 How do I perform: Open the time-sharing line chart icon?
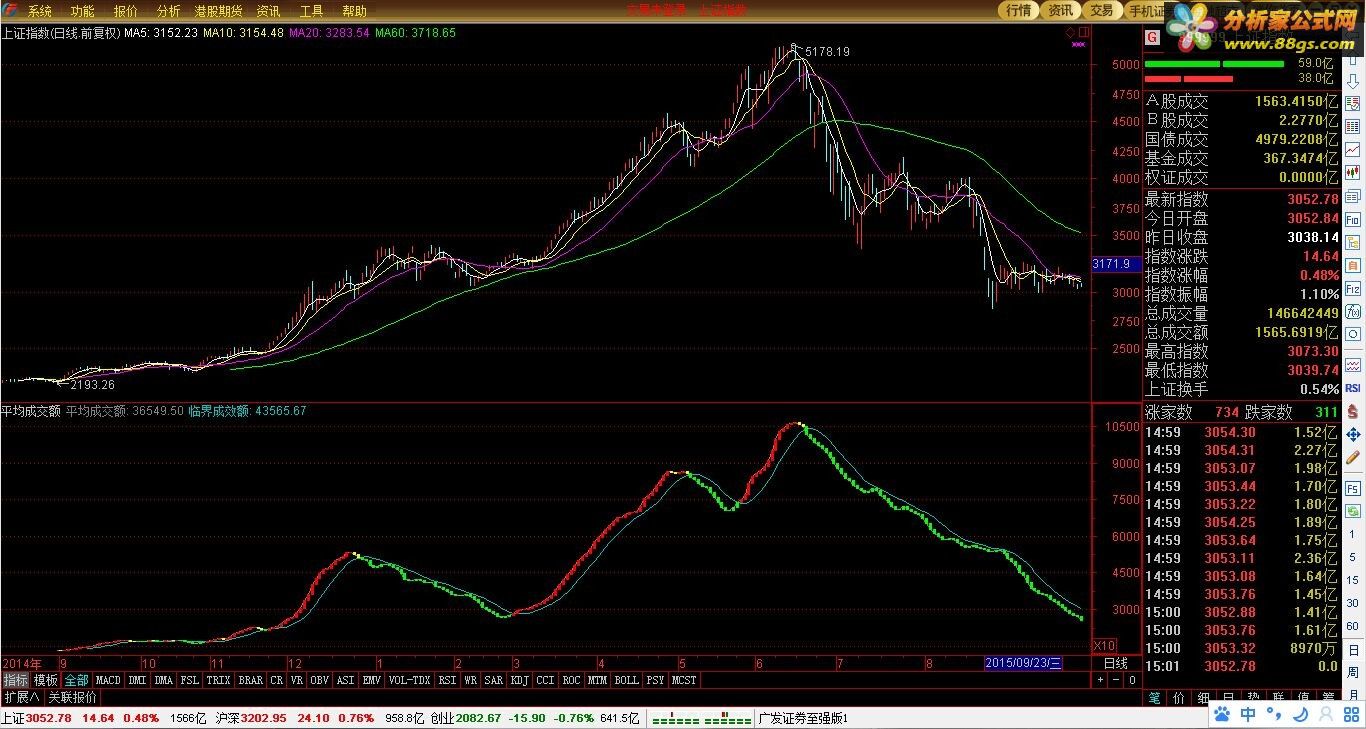(1353, 150)
